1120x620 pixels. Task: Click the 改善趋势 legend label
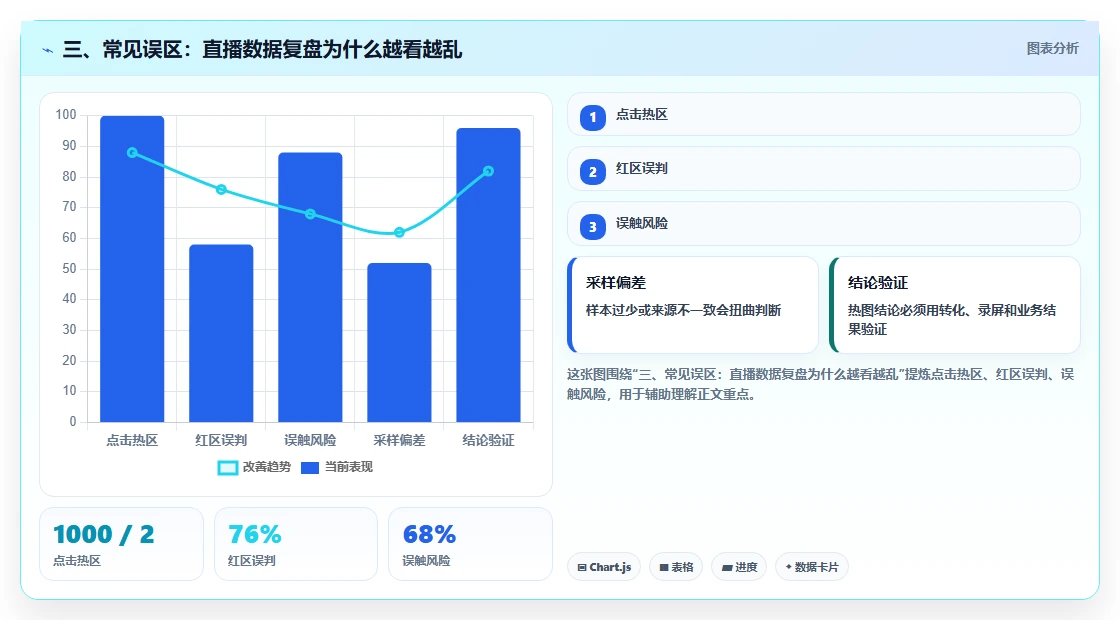(266, 467)
